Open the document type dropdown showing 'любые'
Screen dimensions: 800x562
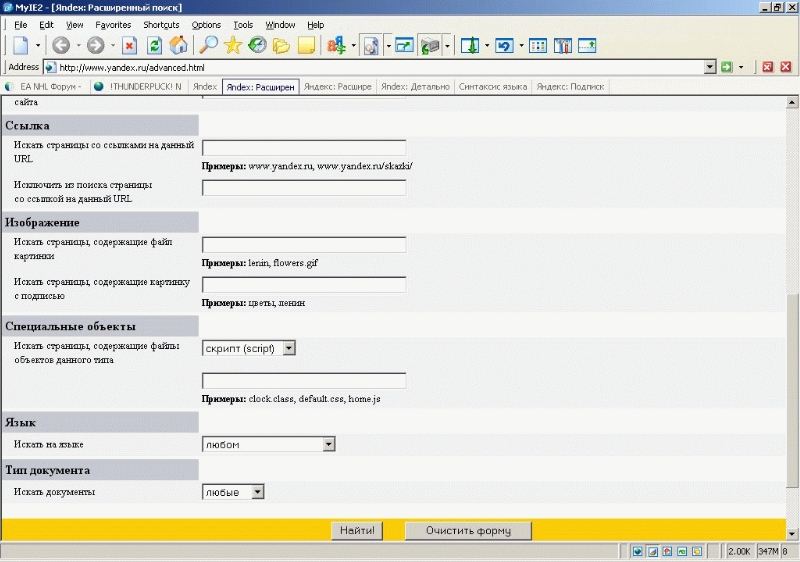(x=233, y=492)
